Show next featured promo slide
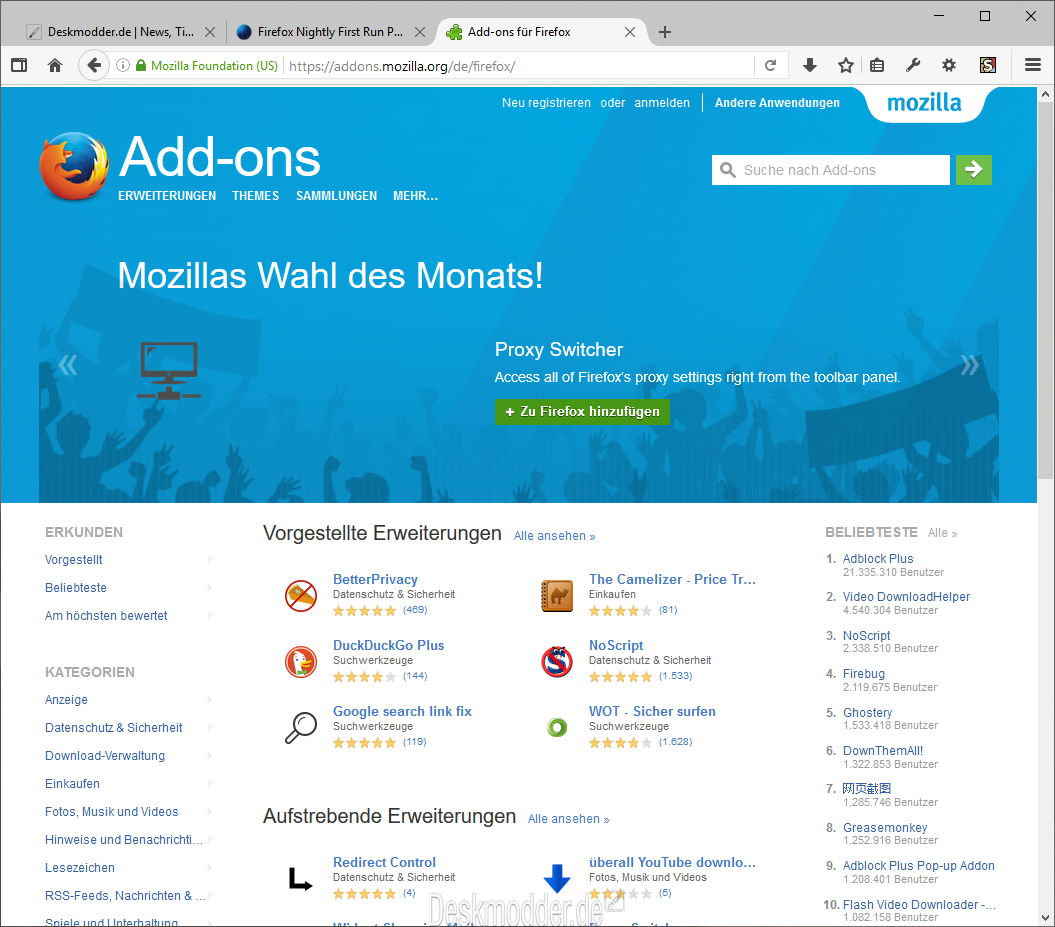The image size is (1055, 927). [970, 365]
